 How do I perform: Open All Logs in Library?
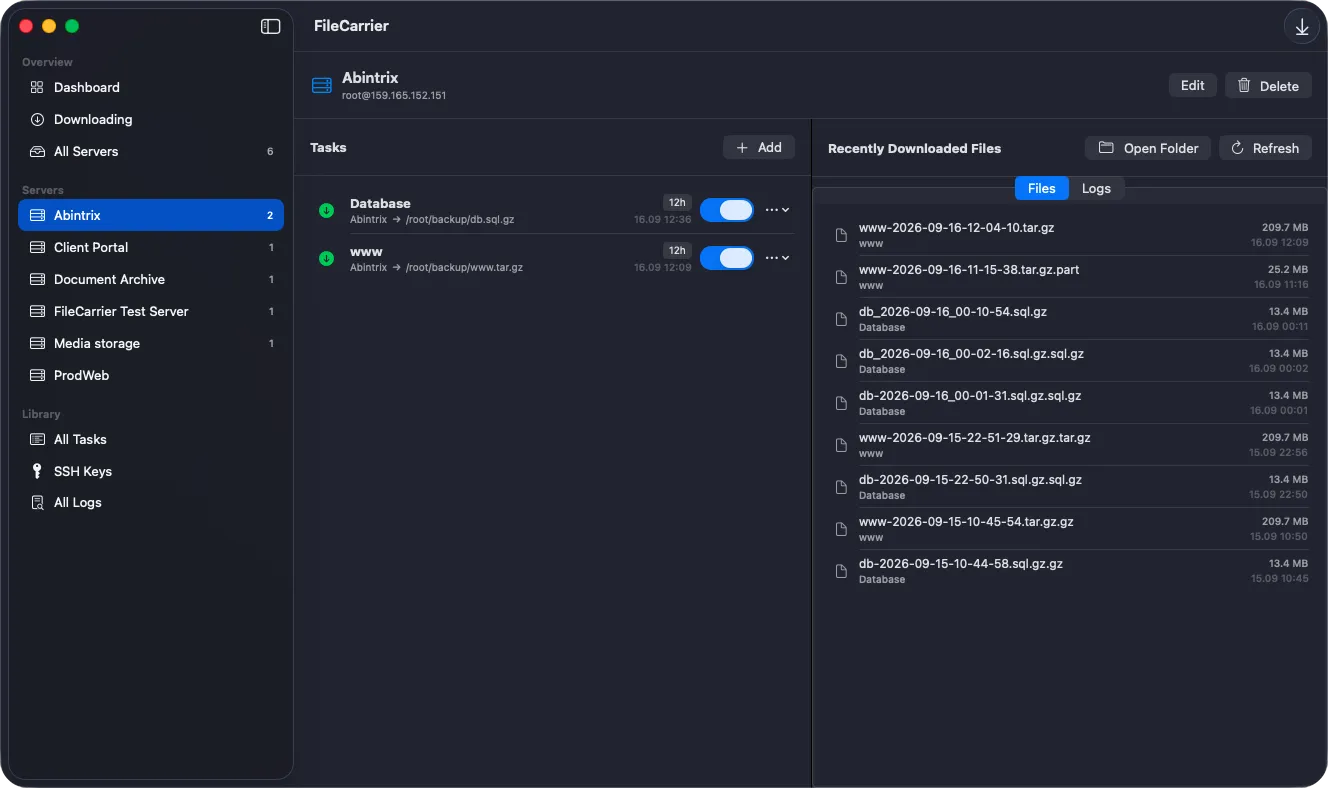click(x=151, y=502)
